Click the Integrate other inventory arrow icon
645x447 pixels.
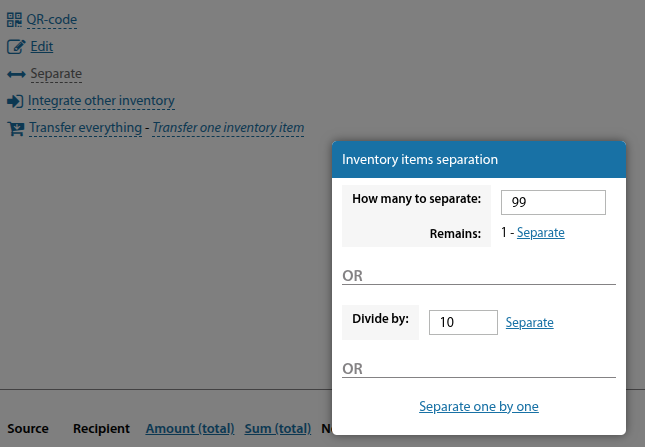point(14,101)
